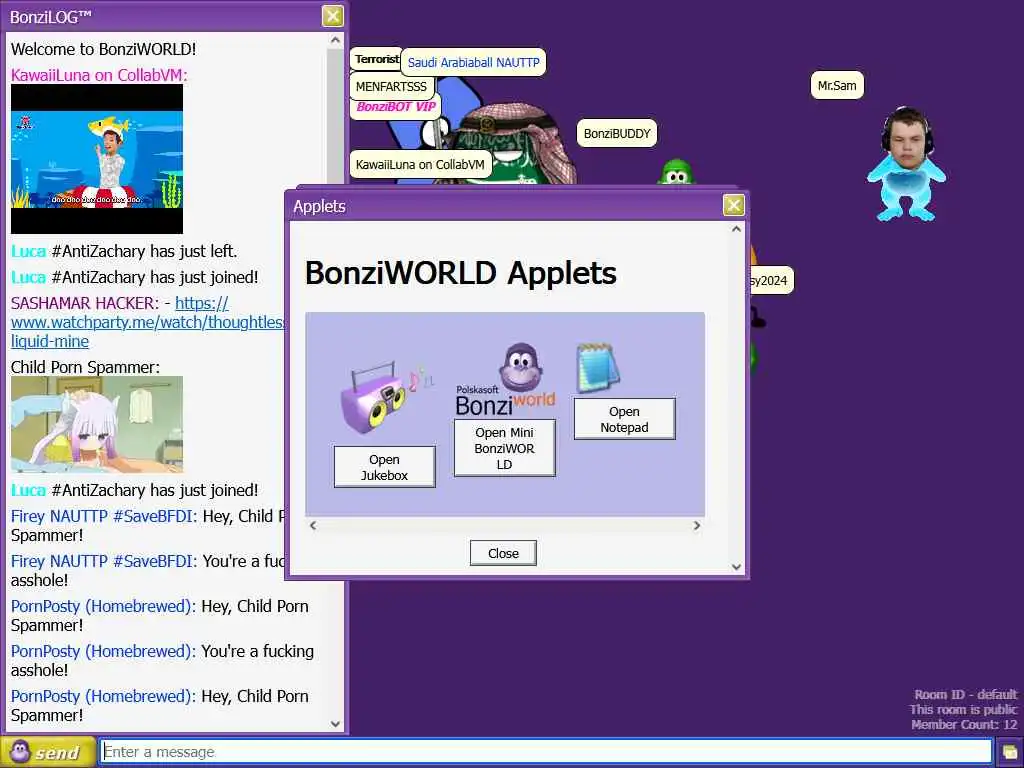Click the MENFARTSSS name tag
Viewport: 1024px width, 768px height.
click(391, 87)
